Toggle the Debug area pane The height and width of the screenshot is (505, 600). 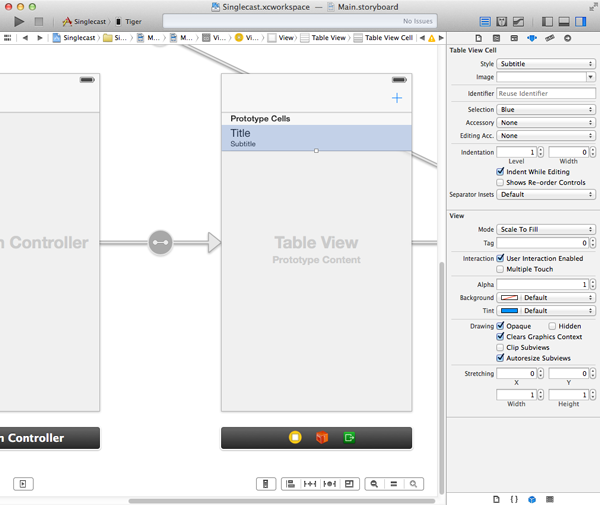point(564,22)
